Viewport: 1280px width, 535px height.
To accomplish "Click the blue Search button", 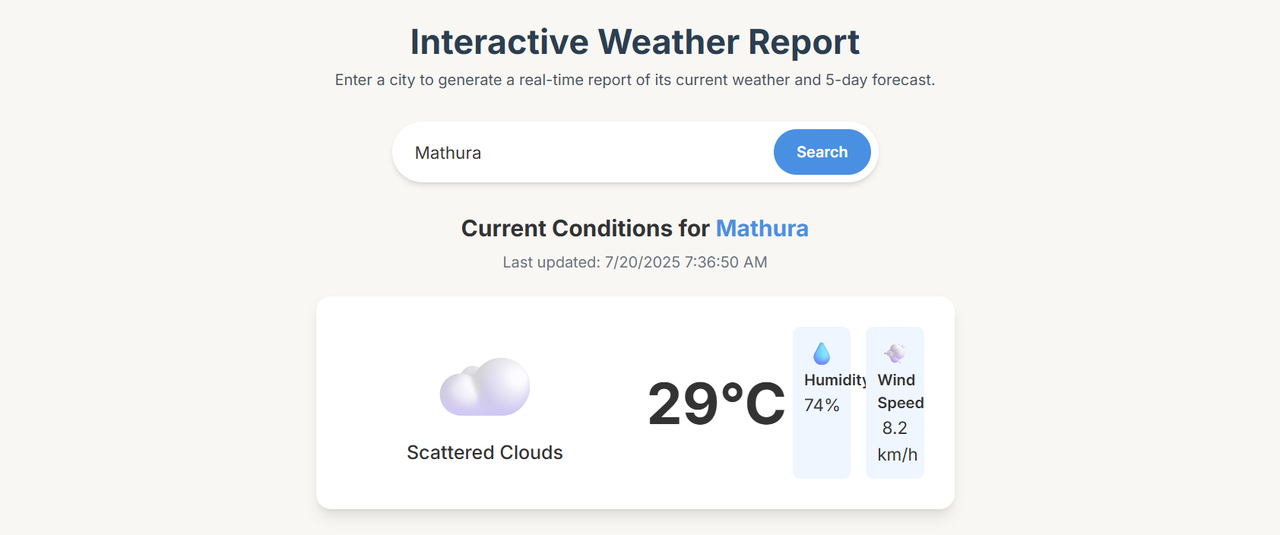I will 822,152.
